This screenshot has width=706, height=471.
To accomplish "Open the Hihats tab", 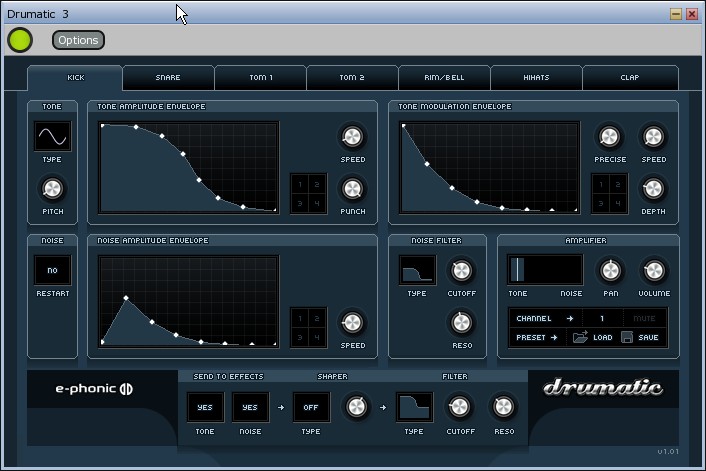I will point(536,77).
